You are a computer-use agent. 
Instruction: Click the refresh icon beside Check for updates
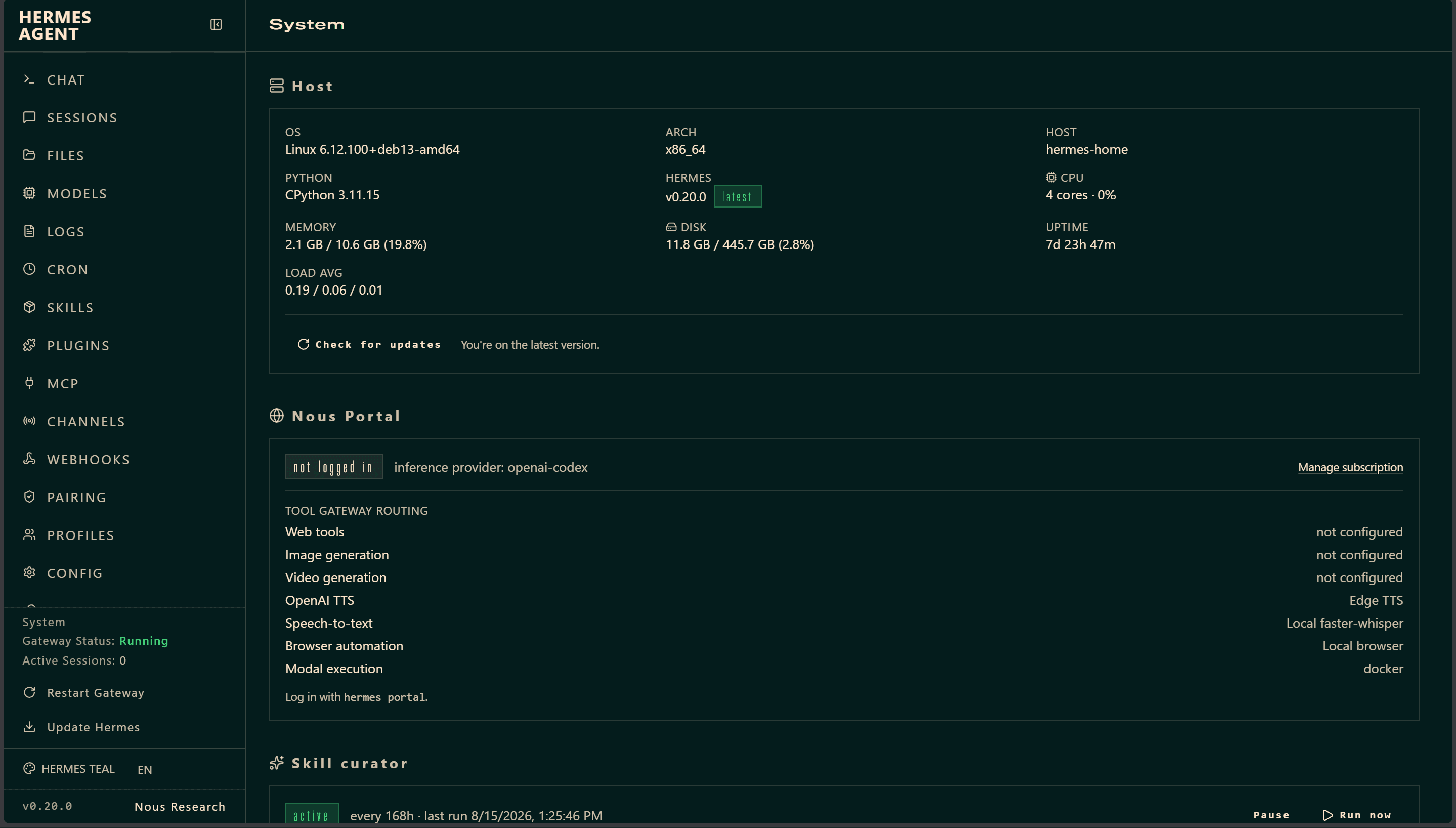point(304,344)
